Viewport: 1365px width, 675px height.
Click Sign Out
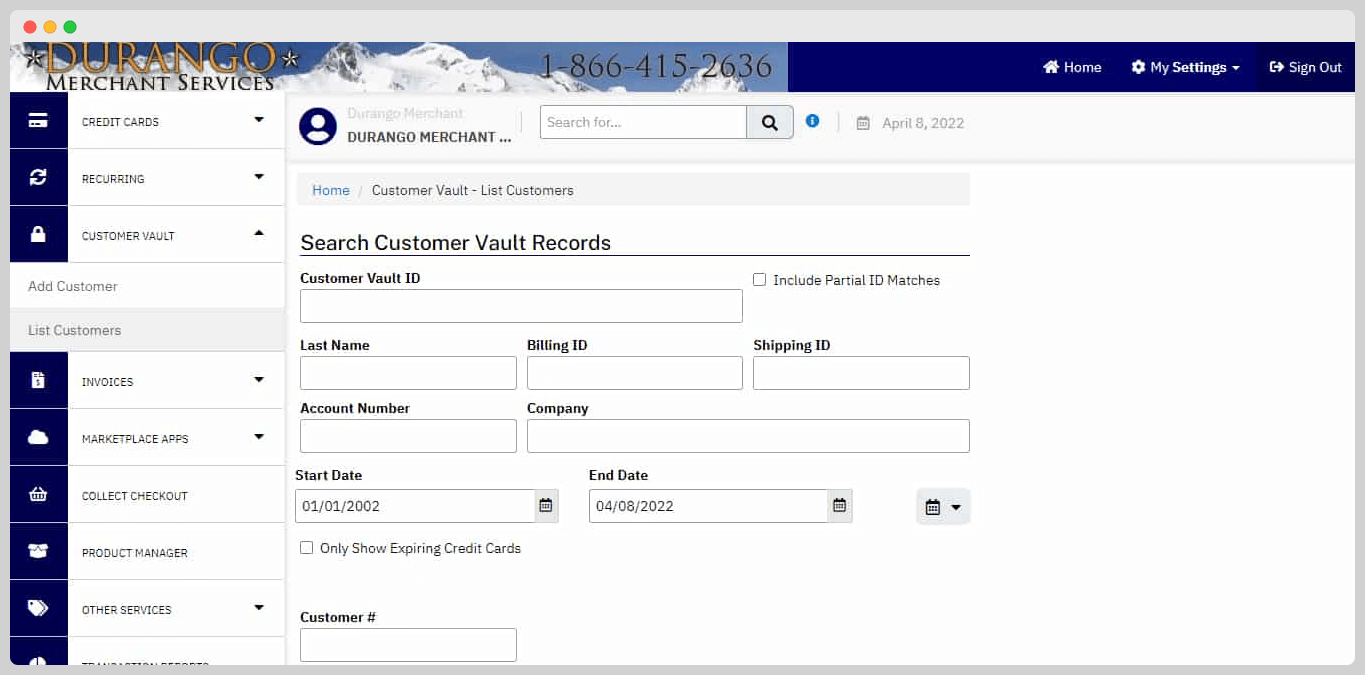coord(1305,67)
